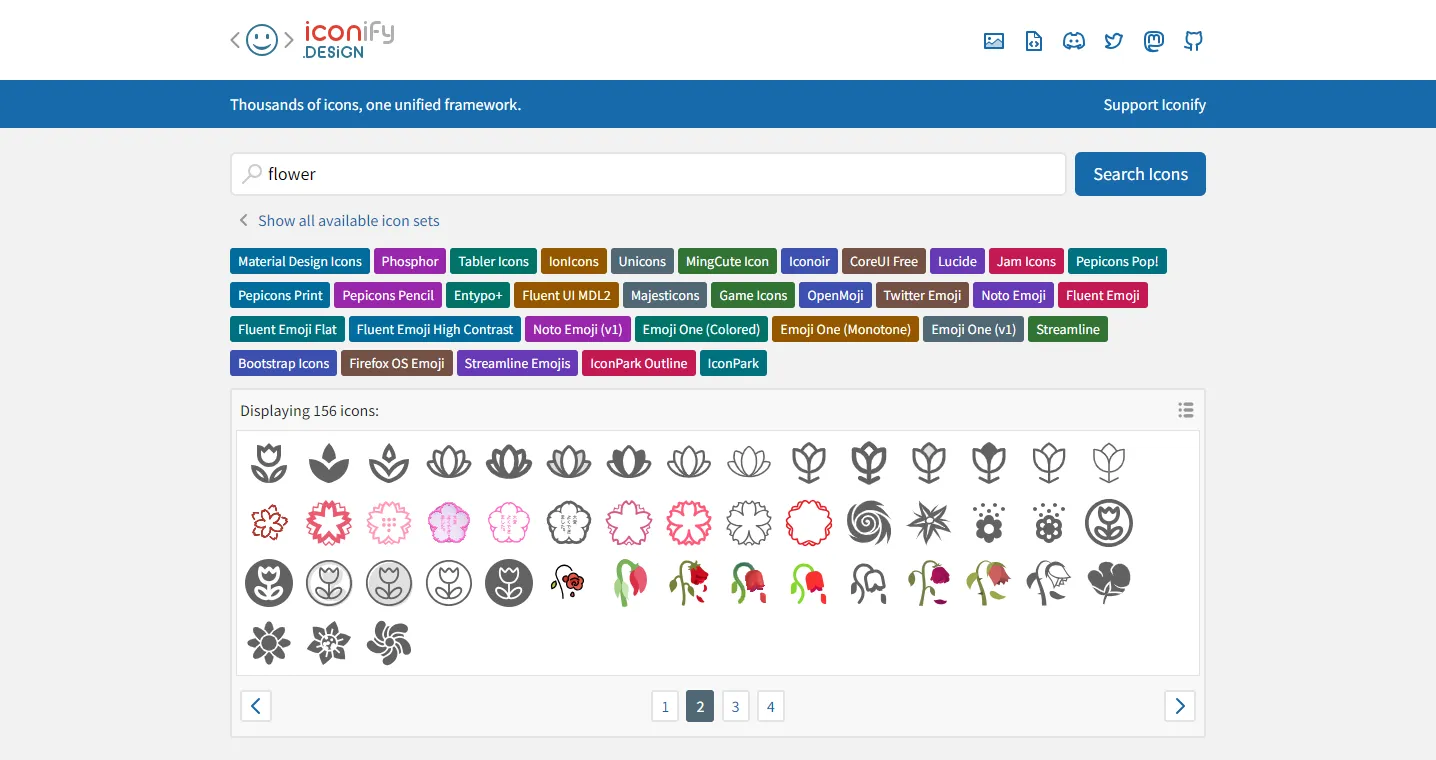Toggle the Fluent Emoji Flat set filter
The image size is (1436, 760).
click(287, 328)
